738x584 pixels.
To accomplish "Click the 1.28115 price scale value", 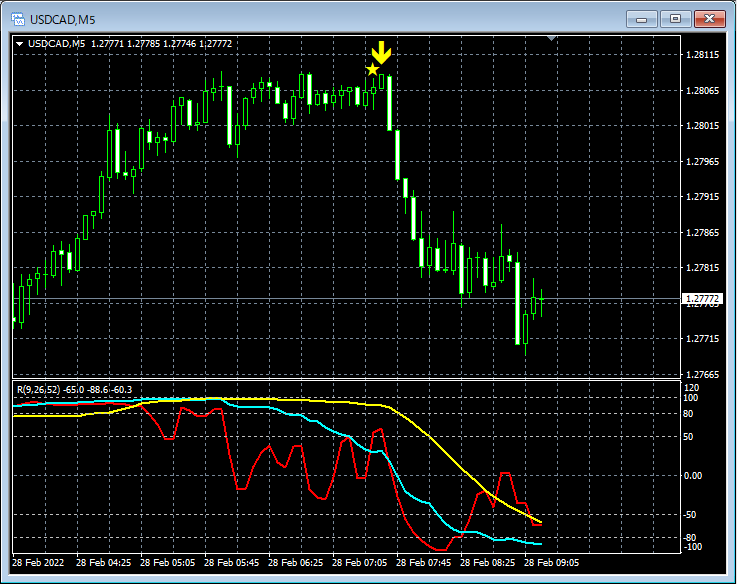I will tap(703, 55).
